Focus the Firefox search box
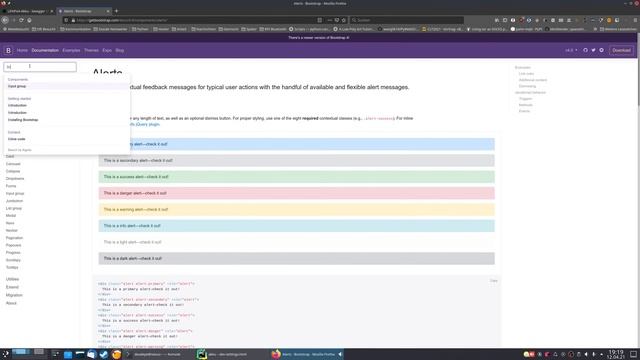This screenshot has height=360, width=640. tap(407, 20)
